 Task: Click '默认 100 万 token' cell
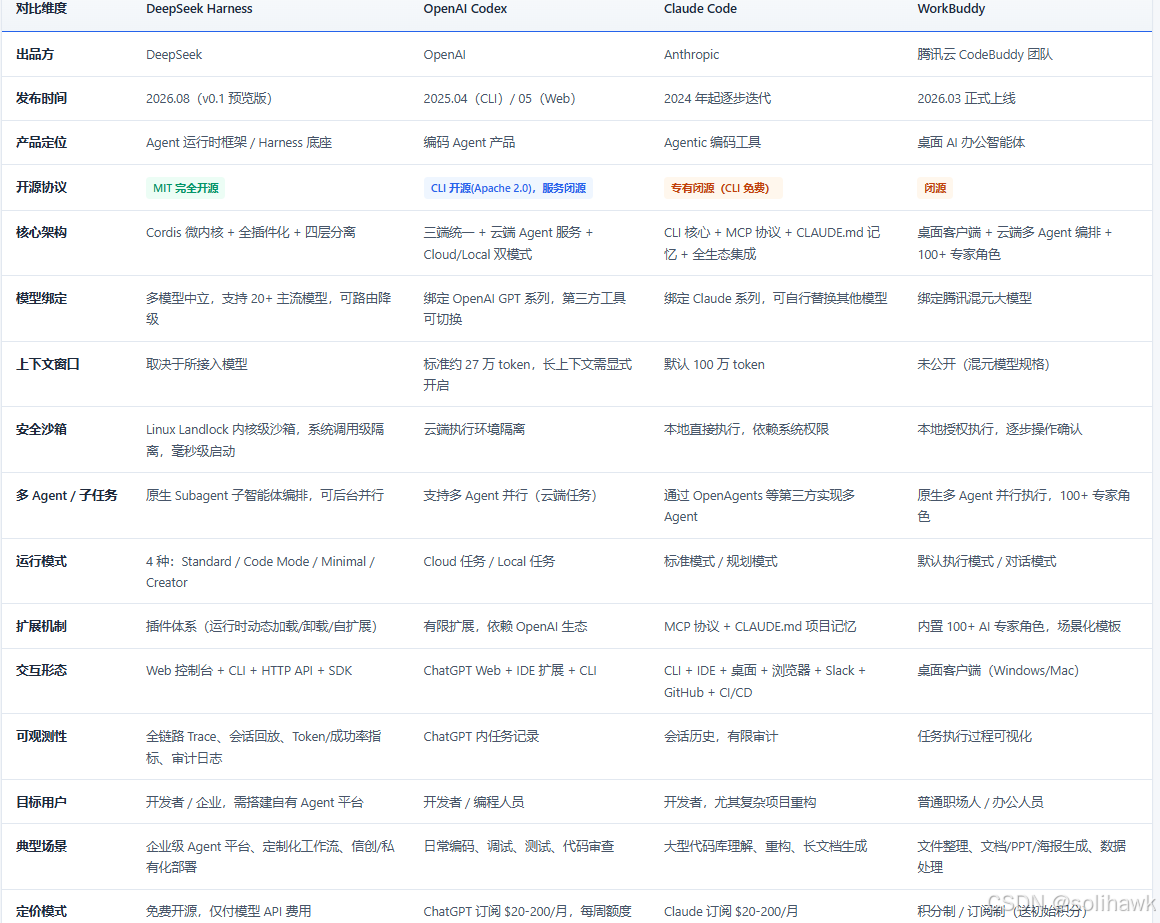click(714, 364)
